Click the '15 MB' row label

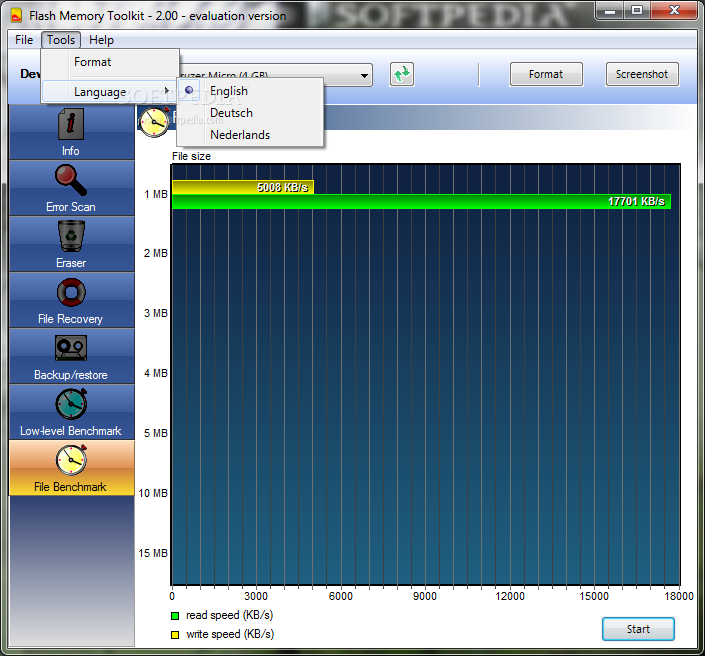(153, 553)
